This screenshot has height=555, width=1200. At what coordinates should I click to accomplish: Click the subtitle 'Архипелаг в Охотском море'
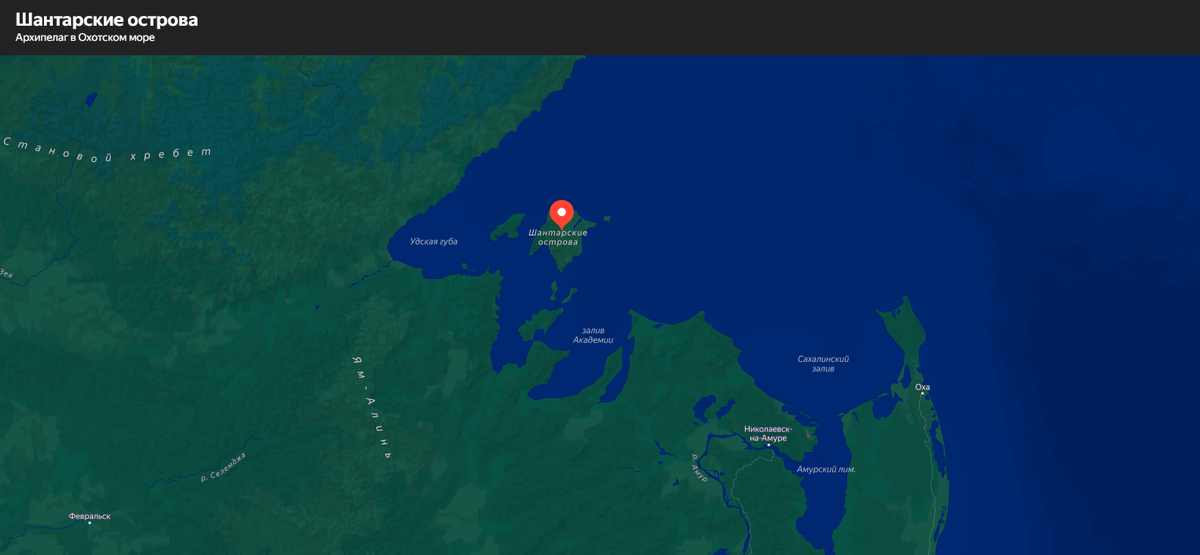(85, 38)
